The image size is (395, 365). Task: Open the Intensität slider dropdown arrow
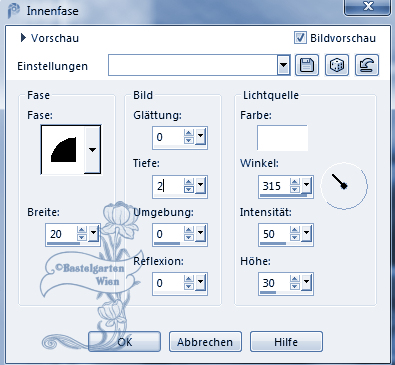tap(306, 233)
